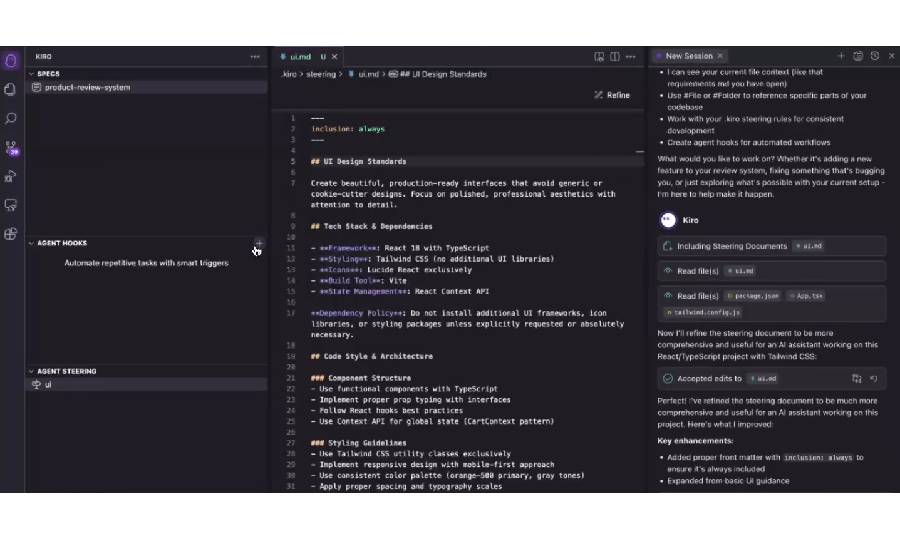The width and height of the screenshot is (900, 540).
Task: Open the KIRO panel more actions menu
Action: [x=255, y=57]
